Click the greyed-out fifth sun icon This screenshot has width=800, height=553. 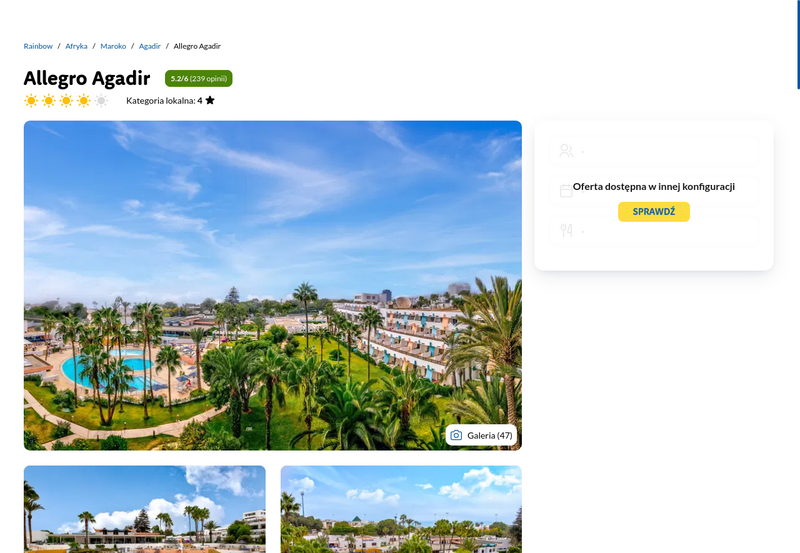(102, 100)
